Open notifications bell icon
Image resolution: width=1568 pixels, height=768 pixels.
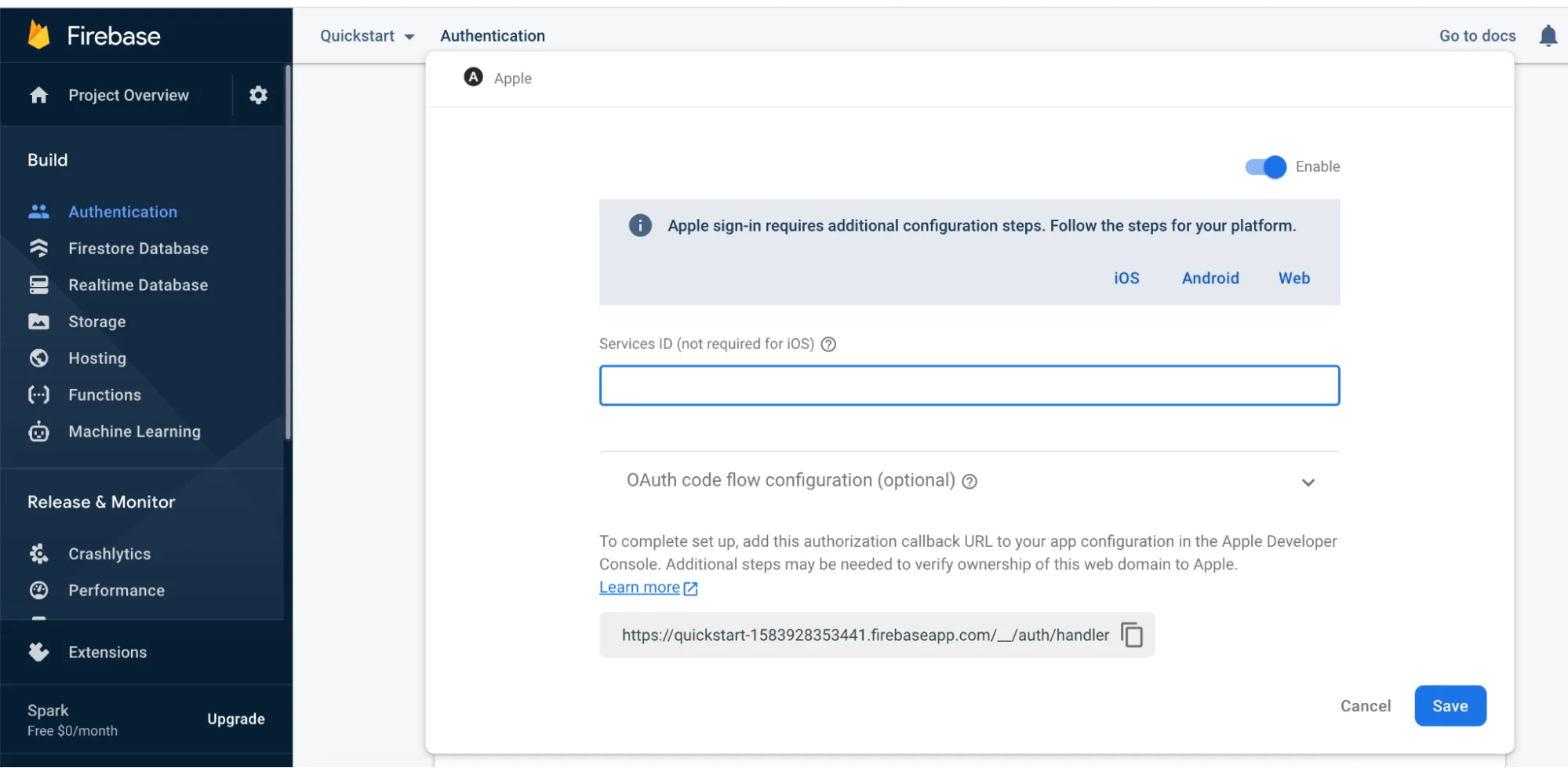pyautogui.click(x=1548, y=36)
